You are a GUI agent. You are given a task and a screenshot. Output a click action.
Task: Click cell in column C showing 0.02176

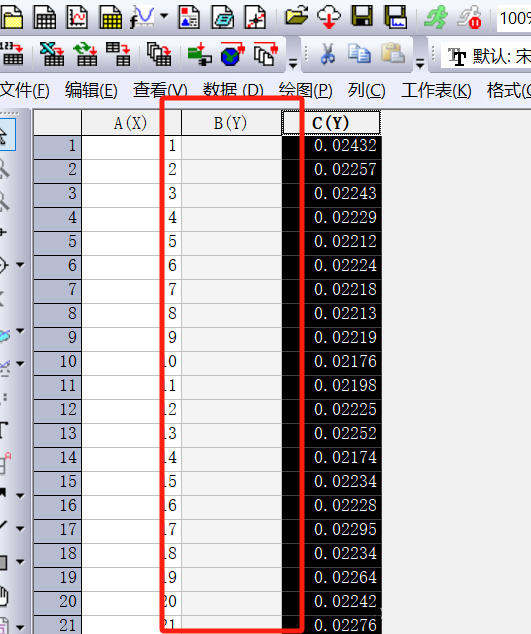tap(331, 362)
